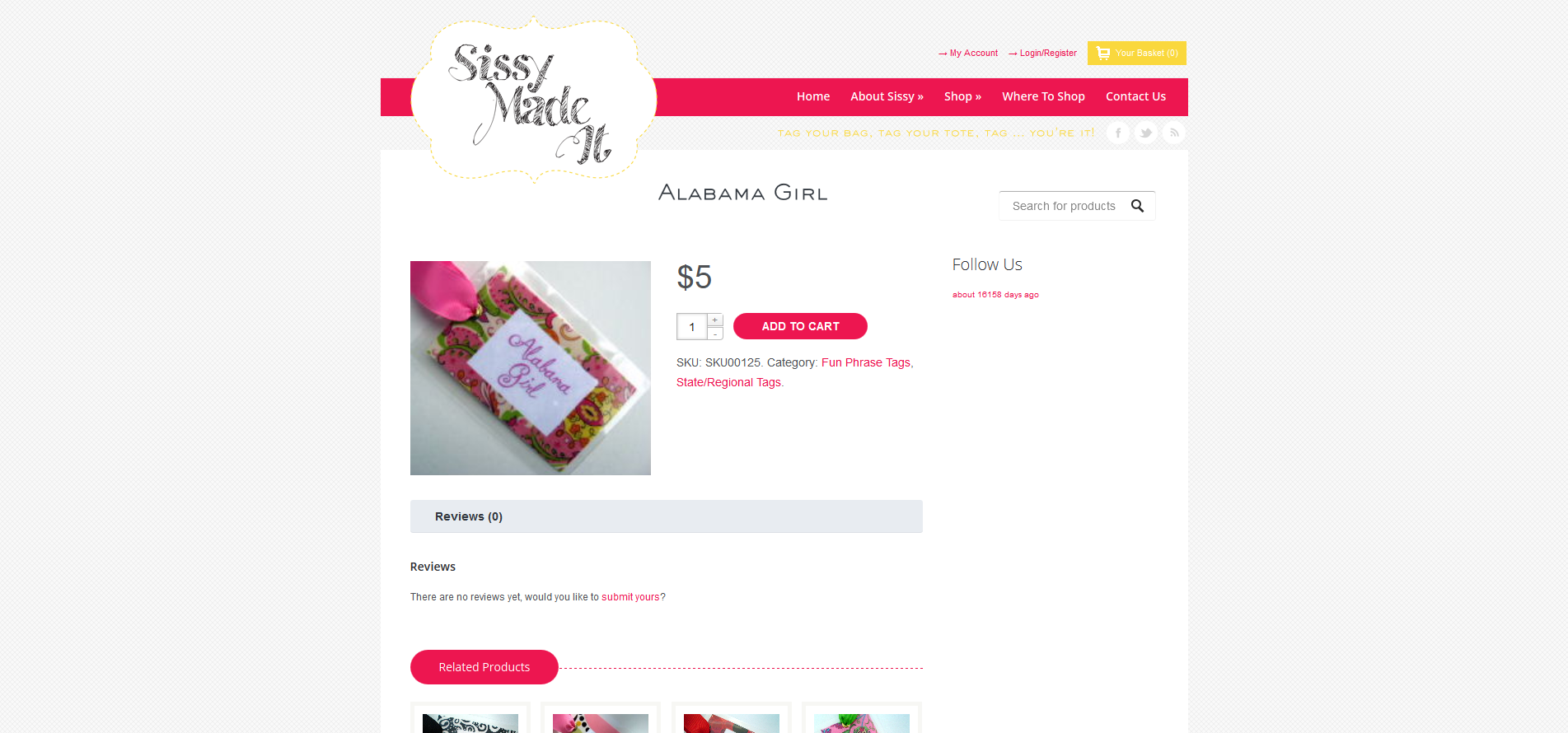
Task: Click the basket cart icon
Action: [x=1103, y=53]
